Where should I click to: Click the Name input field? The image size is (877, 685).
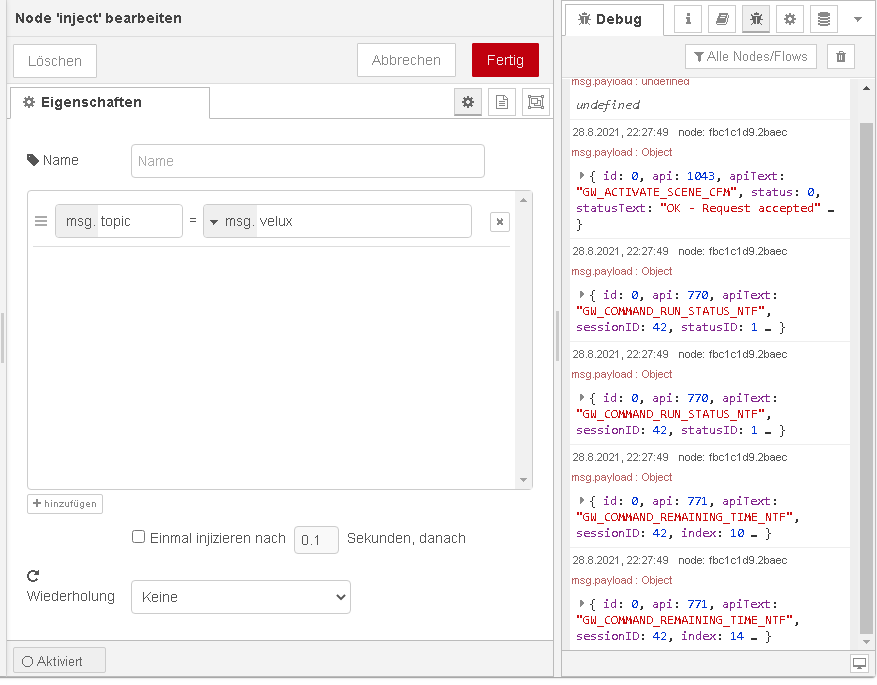pyautogui.click(x=307, y=161)
